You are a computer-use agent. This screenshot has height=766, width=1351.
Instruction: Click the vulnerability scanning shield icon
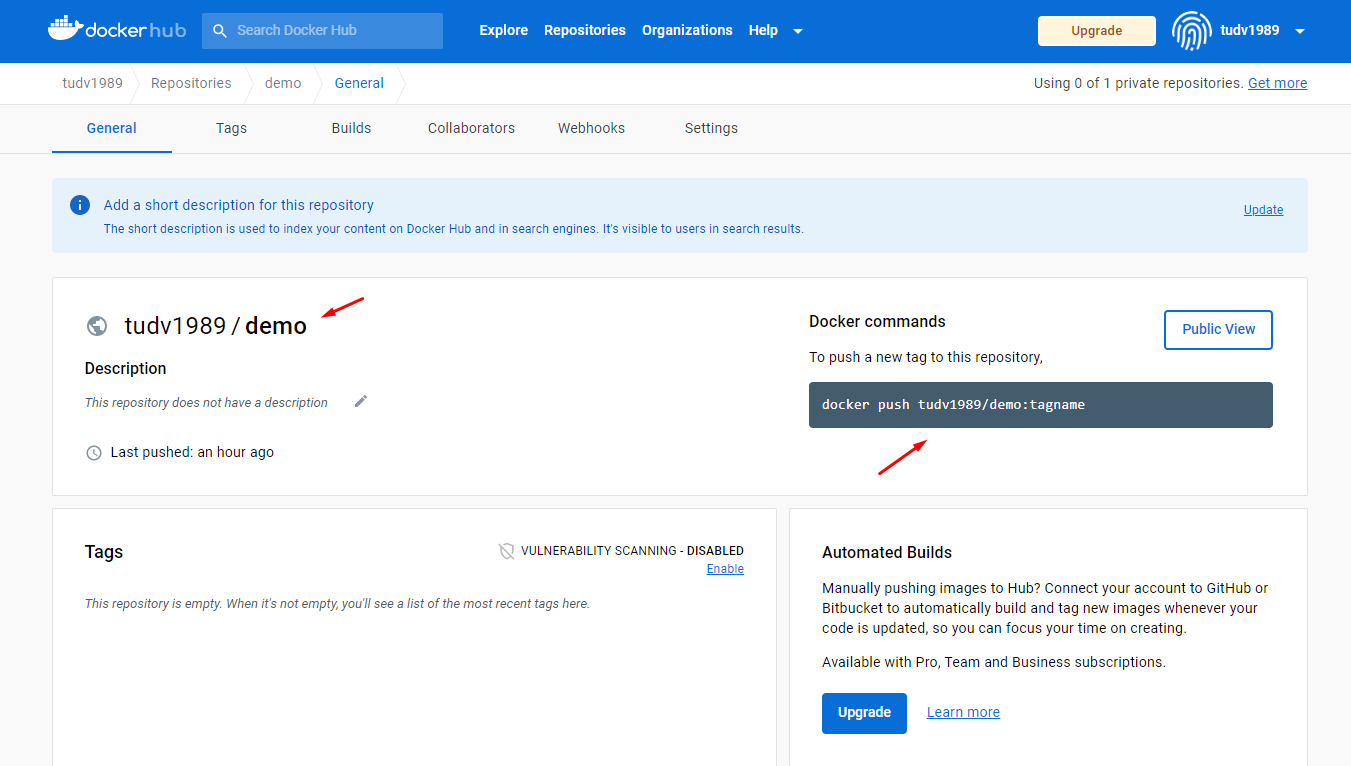point(506,550)
